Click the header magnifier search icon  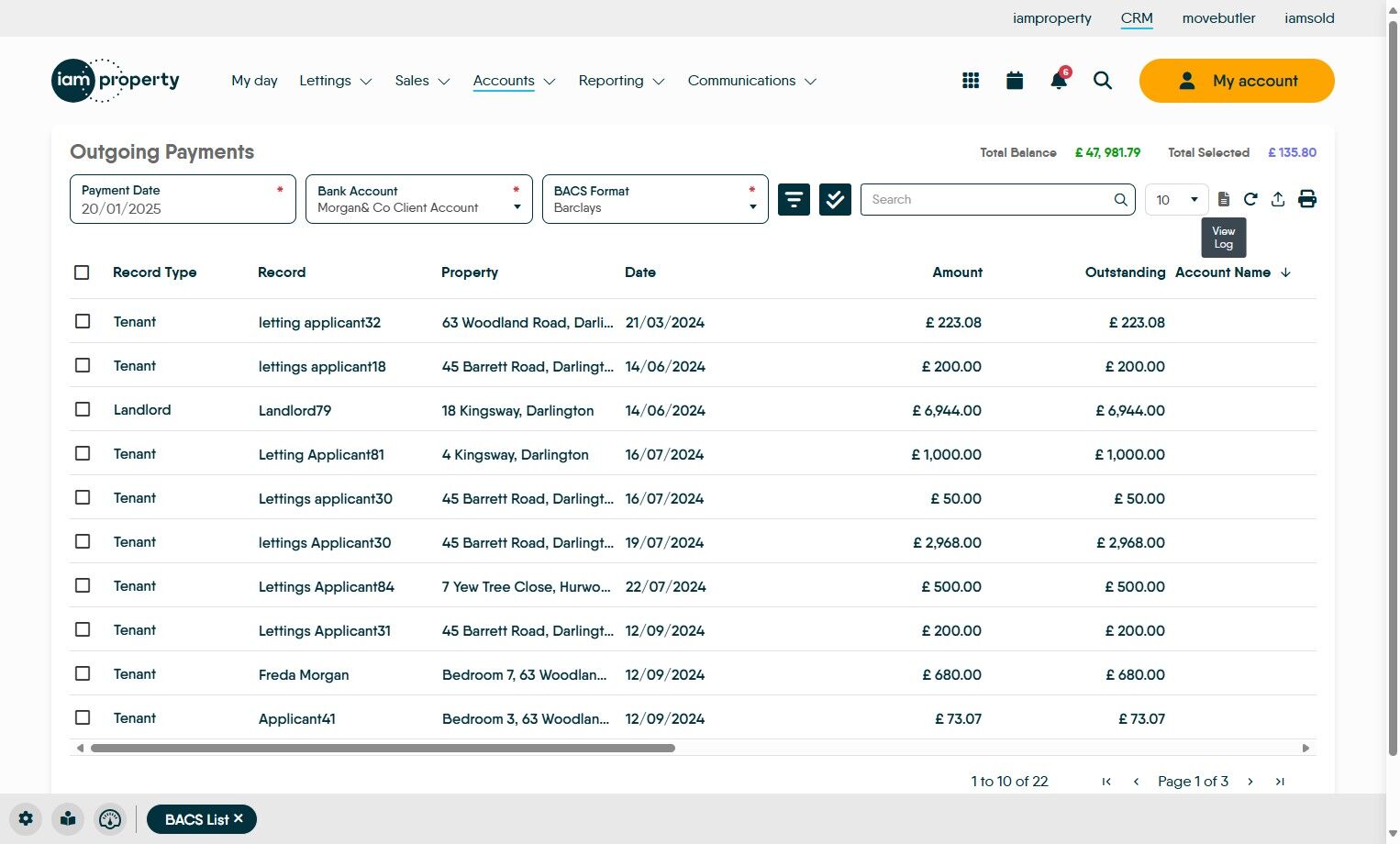click(x=1103, y=81)
